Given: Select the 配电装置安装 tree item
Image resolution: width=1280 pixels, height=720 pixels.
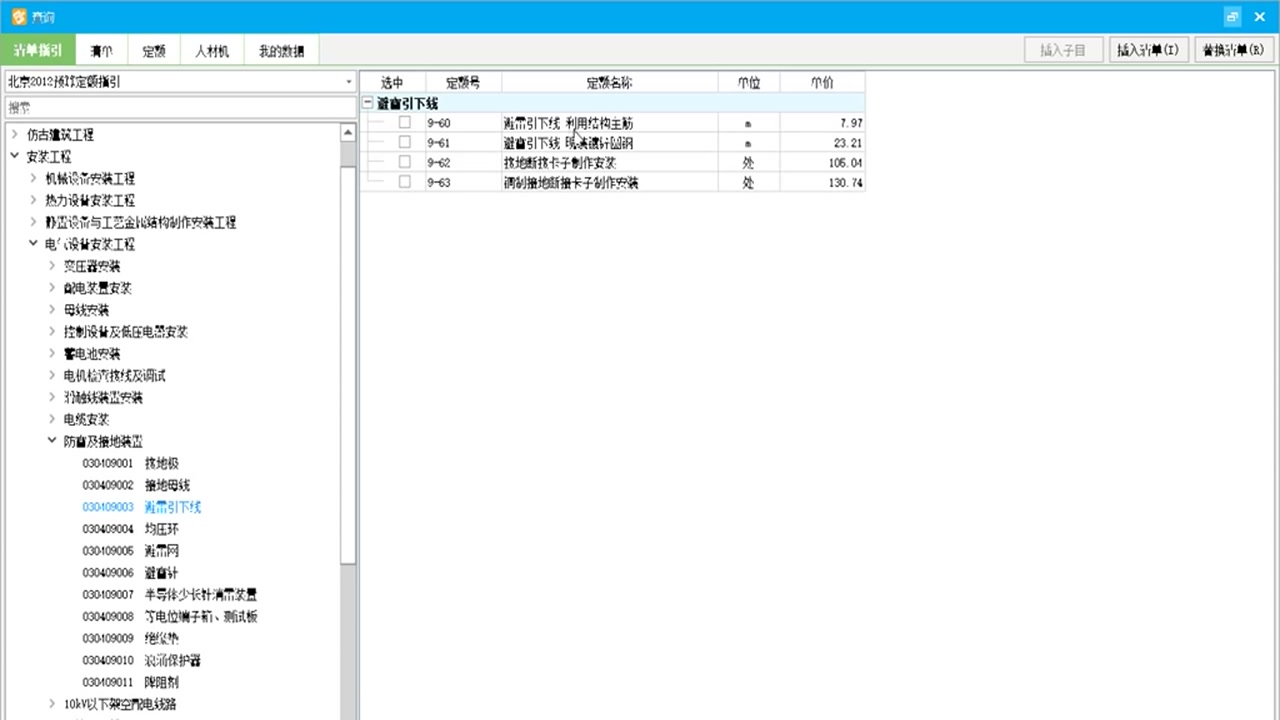Looking at the screenshot, I should click(97, 288).
